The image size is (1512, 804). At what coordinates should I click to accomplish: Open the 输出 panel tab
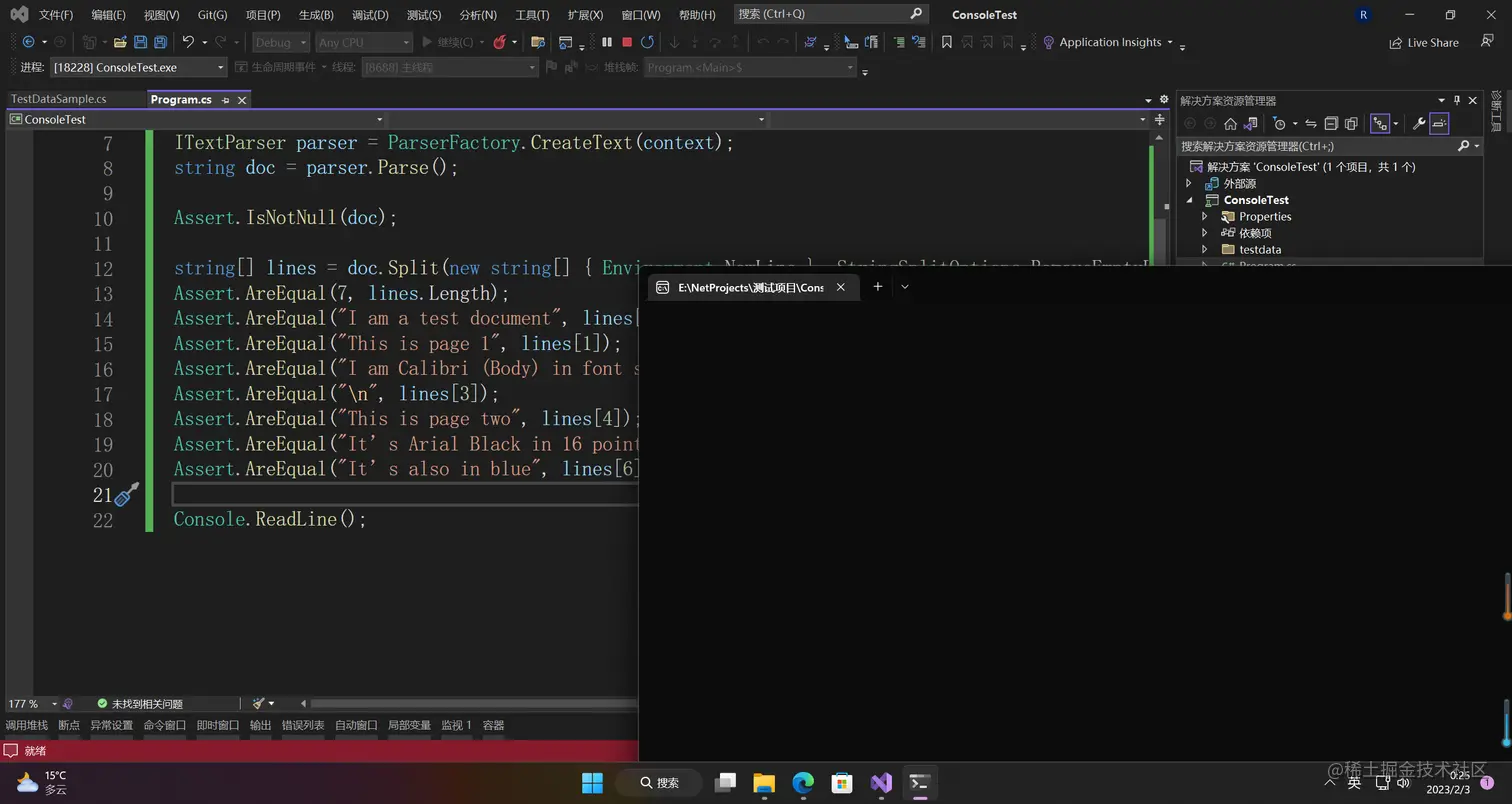260,725
